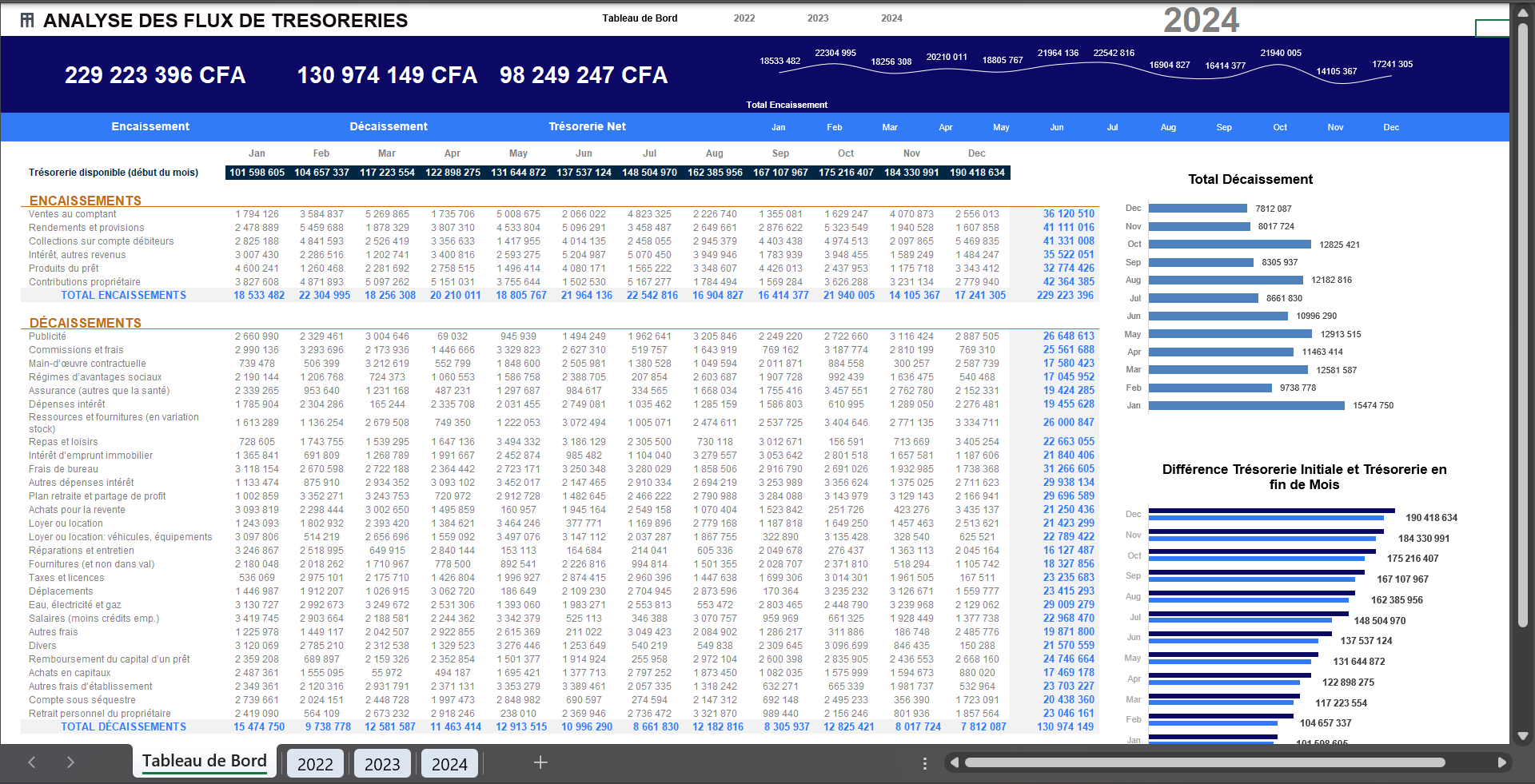Viewport: 1535px width, 784px height.
Task: Click the horizontal scrollbar left arrow
Action: tap(954, 762)
